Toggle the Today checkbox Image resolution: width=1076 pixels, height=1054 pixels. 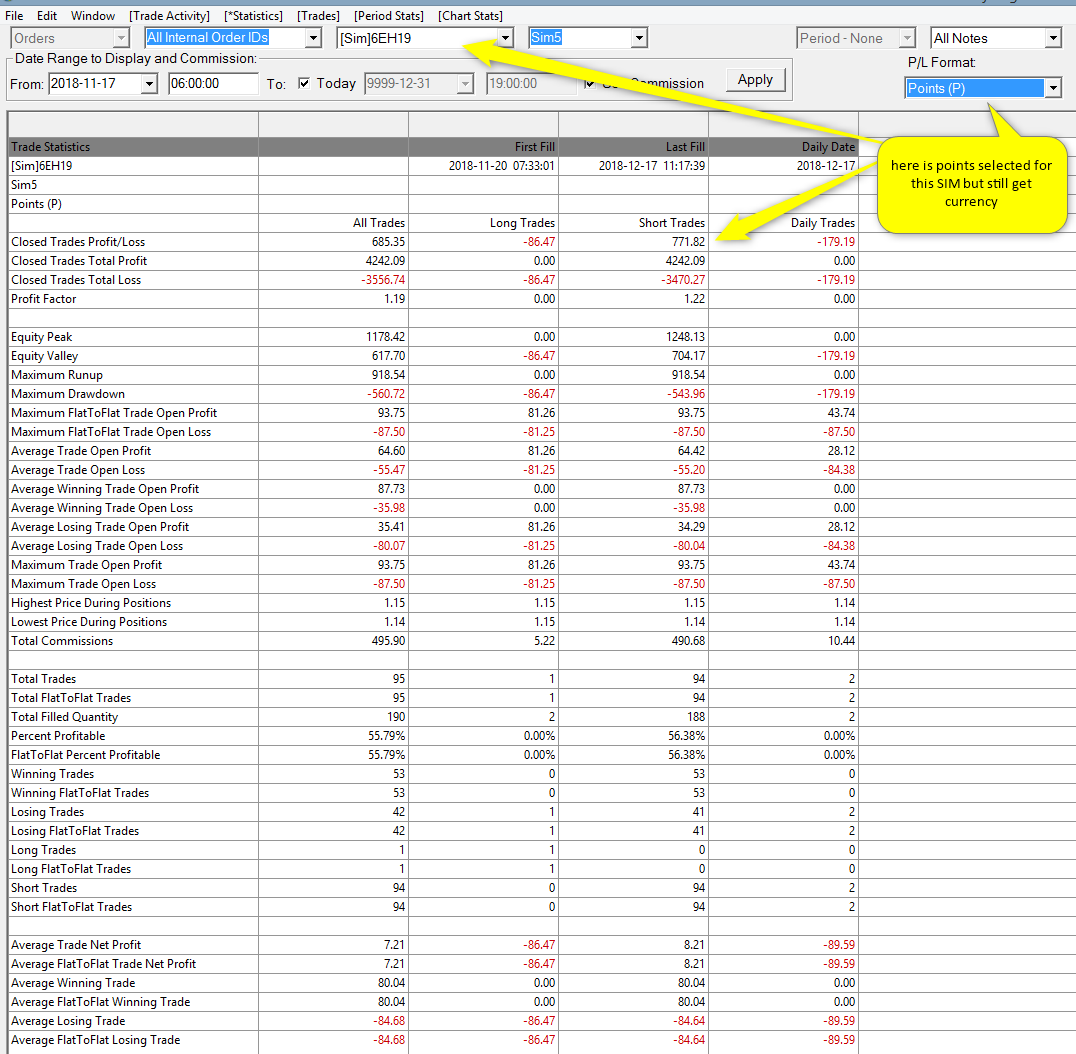pyautogui.click(x=305, y=83)
